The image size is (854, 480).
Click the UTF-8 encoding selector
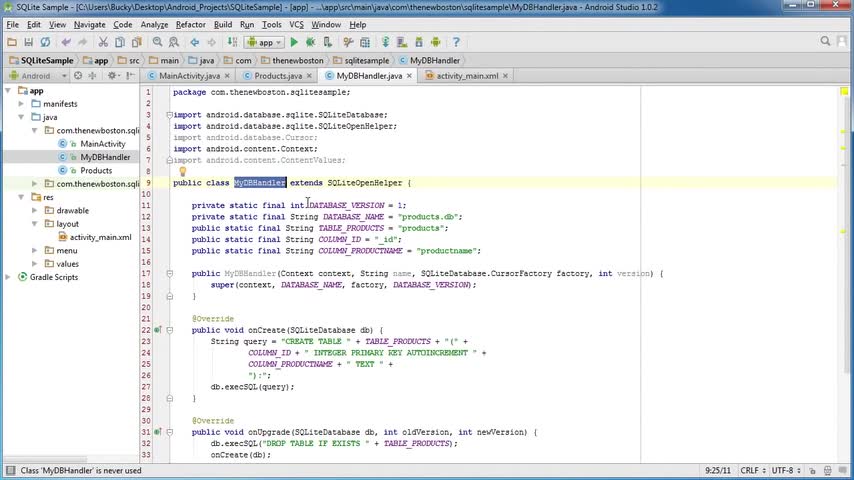(x=782, y=470)
